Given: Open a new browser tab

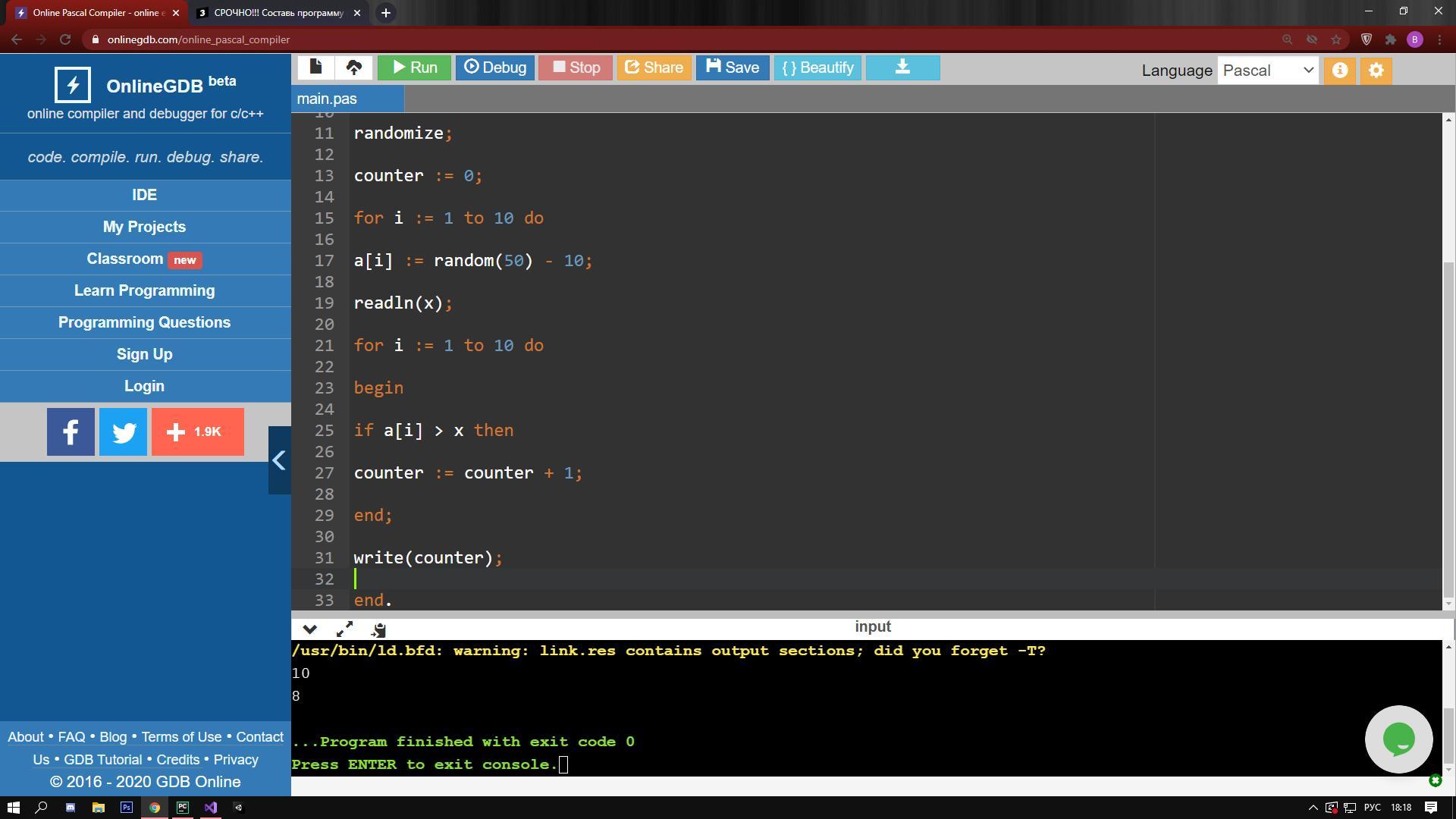Looking at the screenshot, I should tap(385, 13).
